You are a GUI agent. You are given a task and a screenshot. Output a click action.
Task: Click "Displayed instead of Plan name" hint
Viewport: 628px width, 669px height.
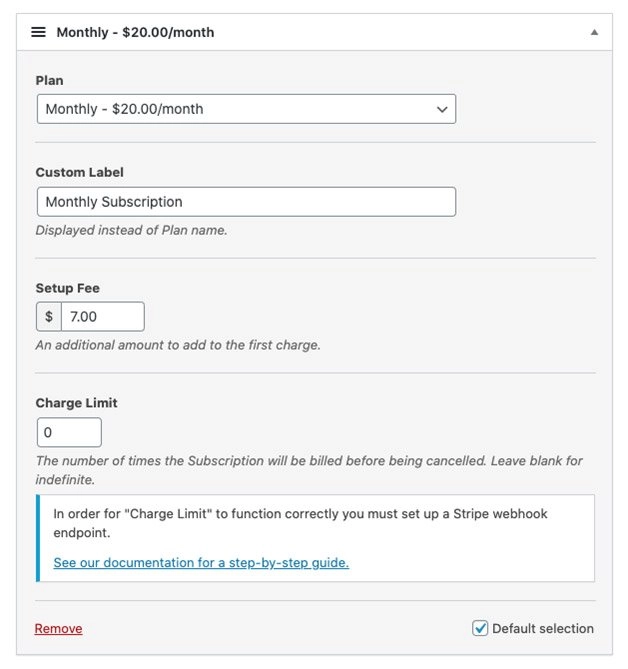click(131, 230)
